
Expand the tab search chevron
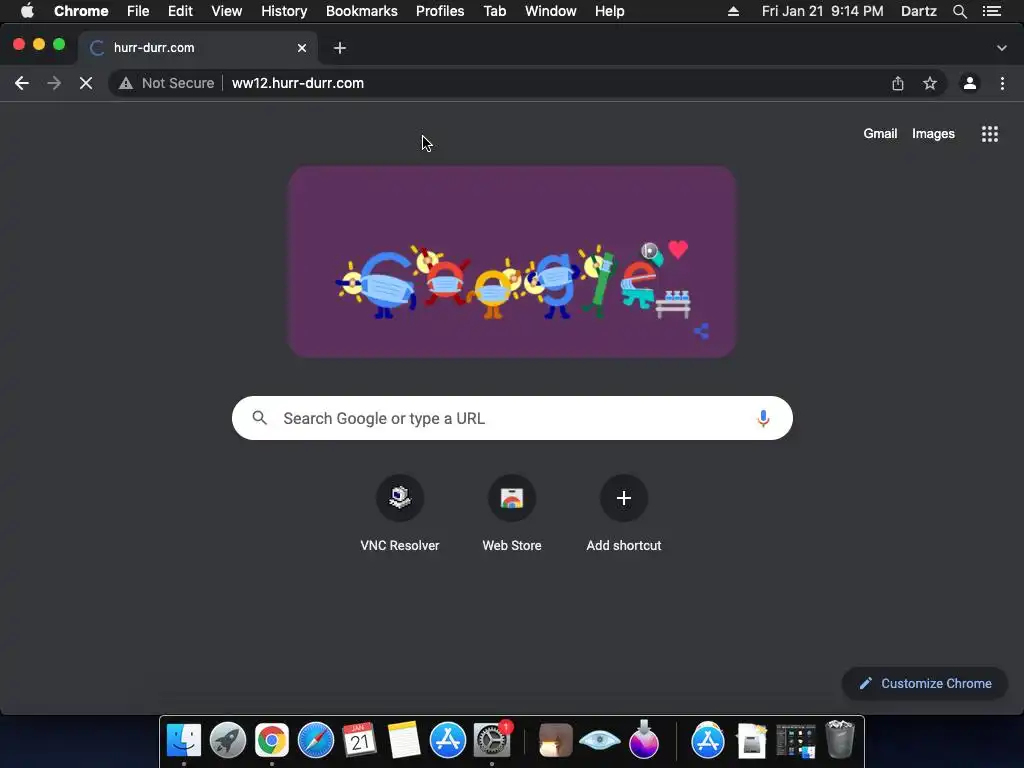[x=1001, y=48]
